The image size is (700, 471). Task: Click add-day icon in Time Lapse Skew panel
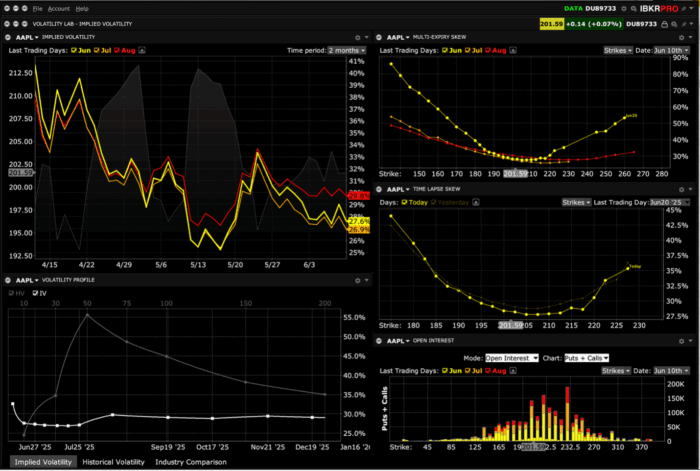[476, 202]
